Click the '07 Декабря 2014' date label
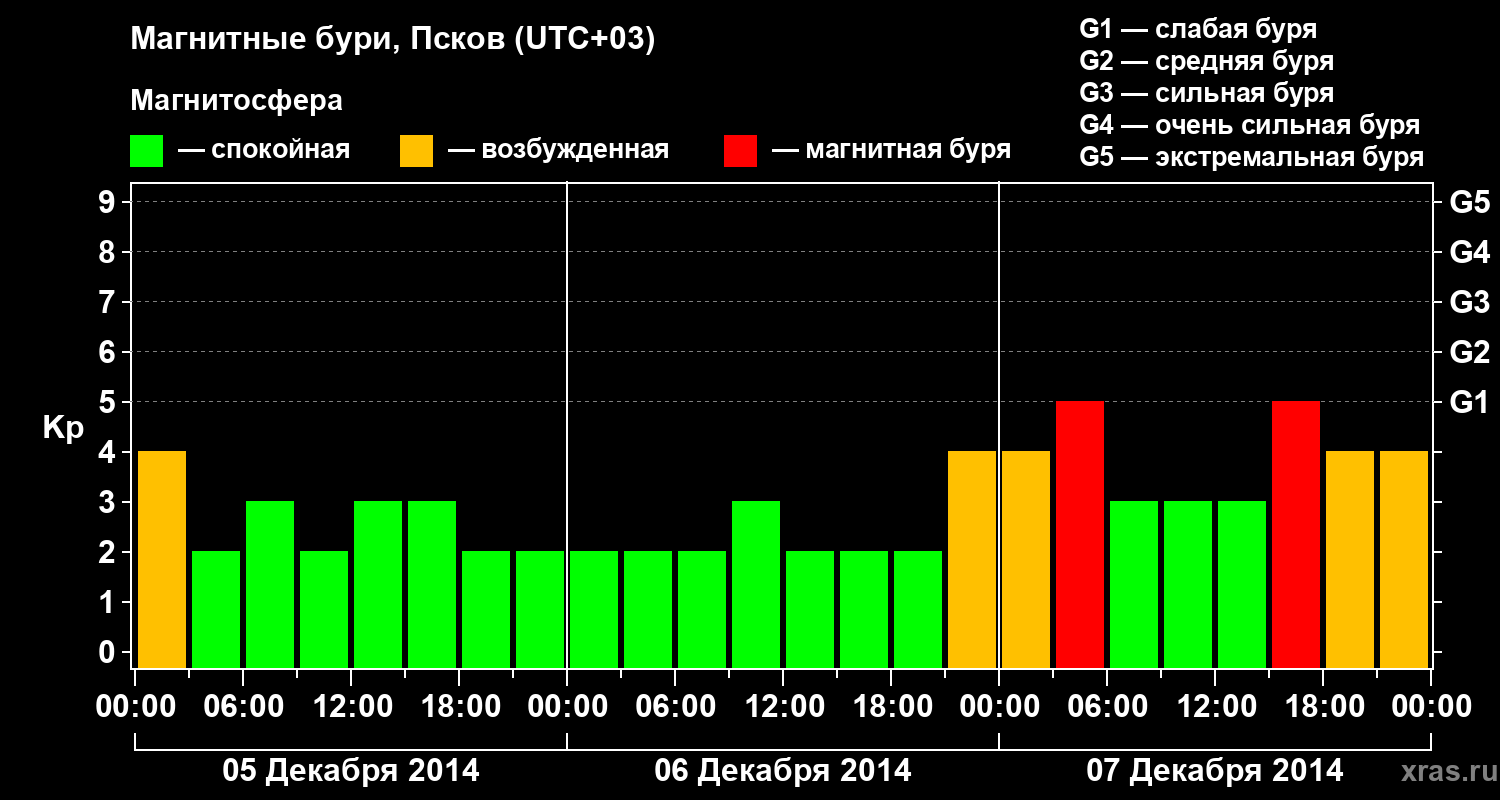The width and height of the screenshot is (1500, 800). coord(1215,771)
